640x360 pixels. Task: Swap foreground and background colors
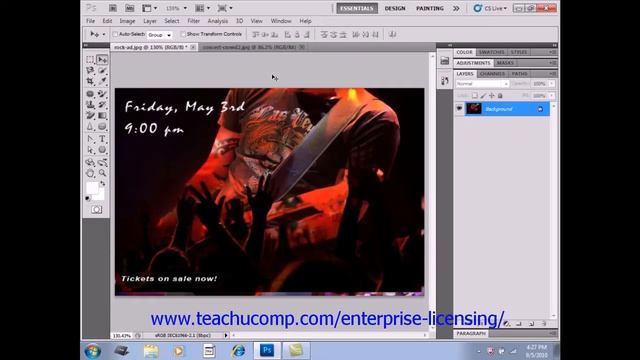coord(102,184)
